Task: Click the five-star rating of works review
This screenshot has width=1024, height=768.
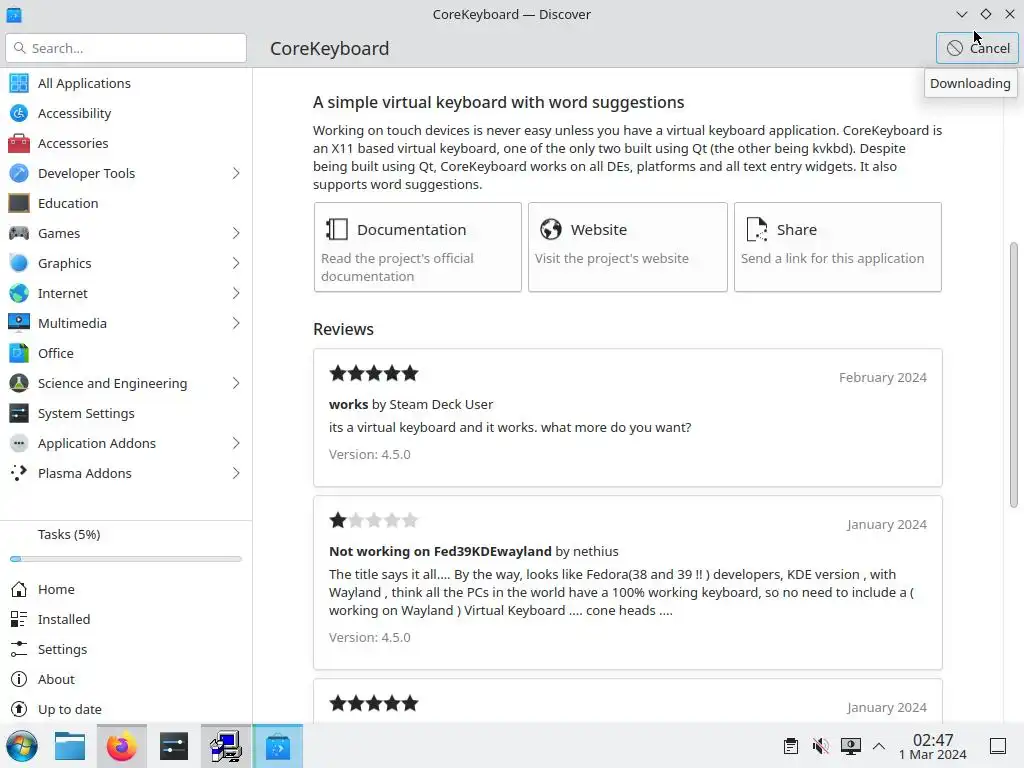Action: click(374, 374)
